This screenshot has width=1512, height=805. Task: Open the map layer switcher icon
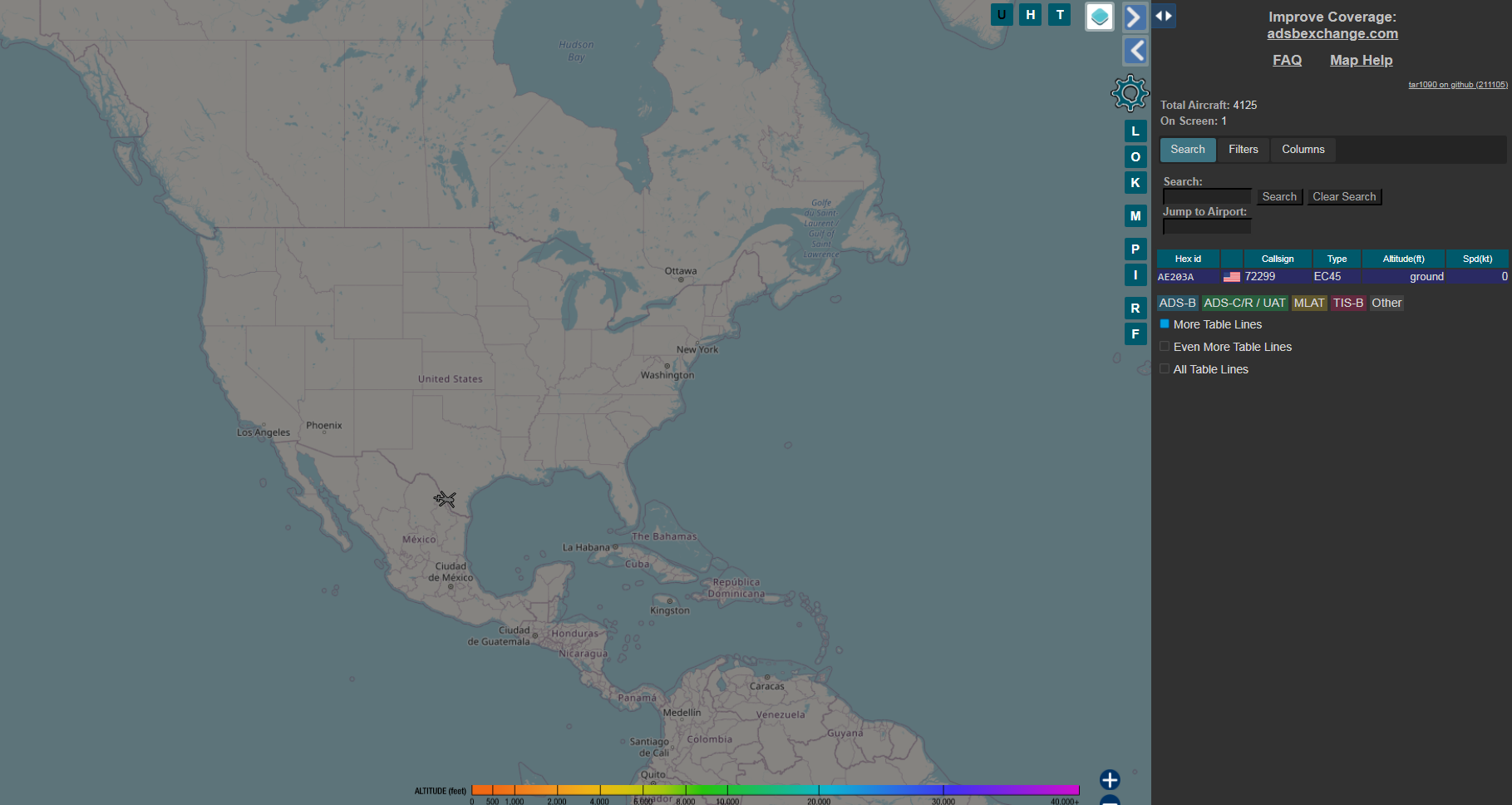point(1100,17)
